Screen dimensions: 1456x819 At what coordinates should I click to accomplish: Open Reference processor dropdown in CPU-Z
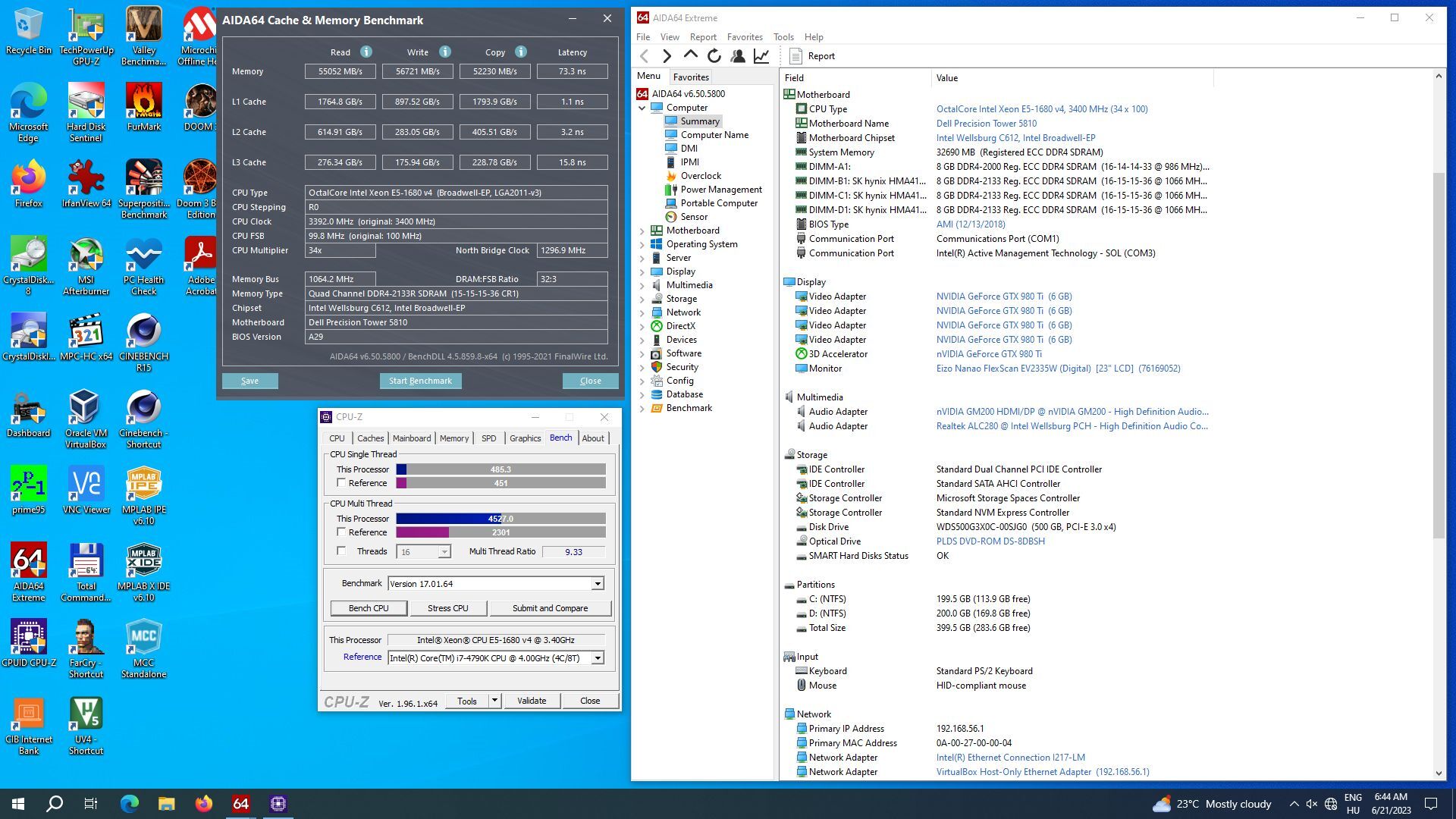click(x=598, y=658)
